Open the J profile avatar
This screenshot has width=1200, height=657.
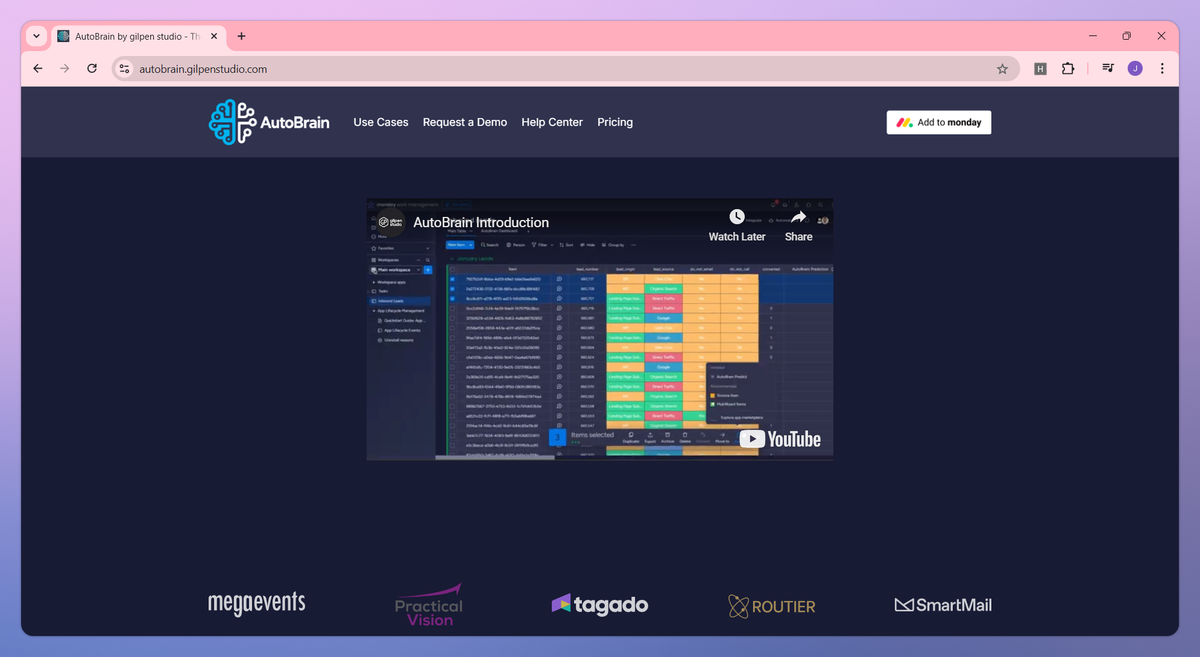[1135, 69]
